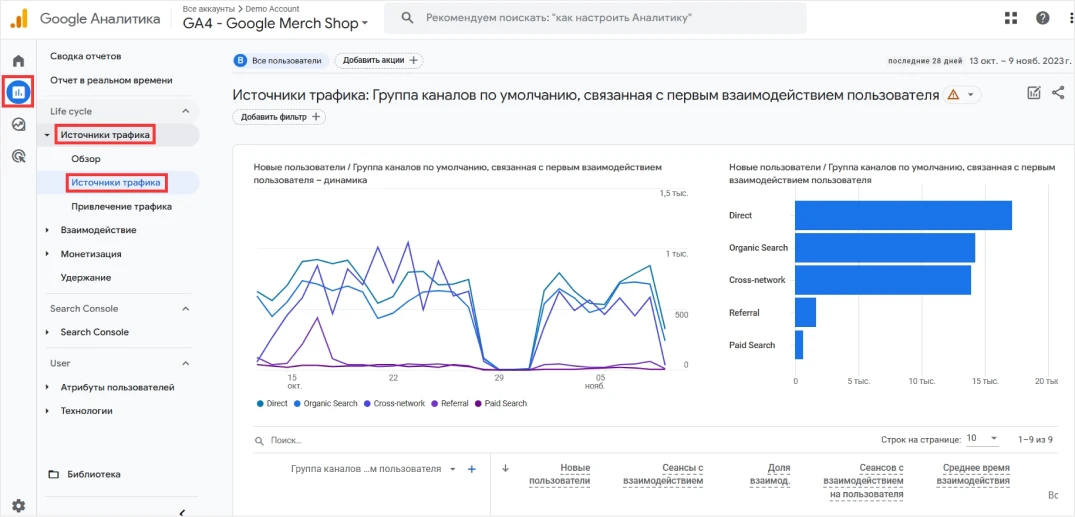Open the Reports icon in left rail

[x=19, y=91]
